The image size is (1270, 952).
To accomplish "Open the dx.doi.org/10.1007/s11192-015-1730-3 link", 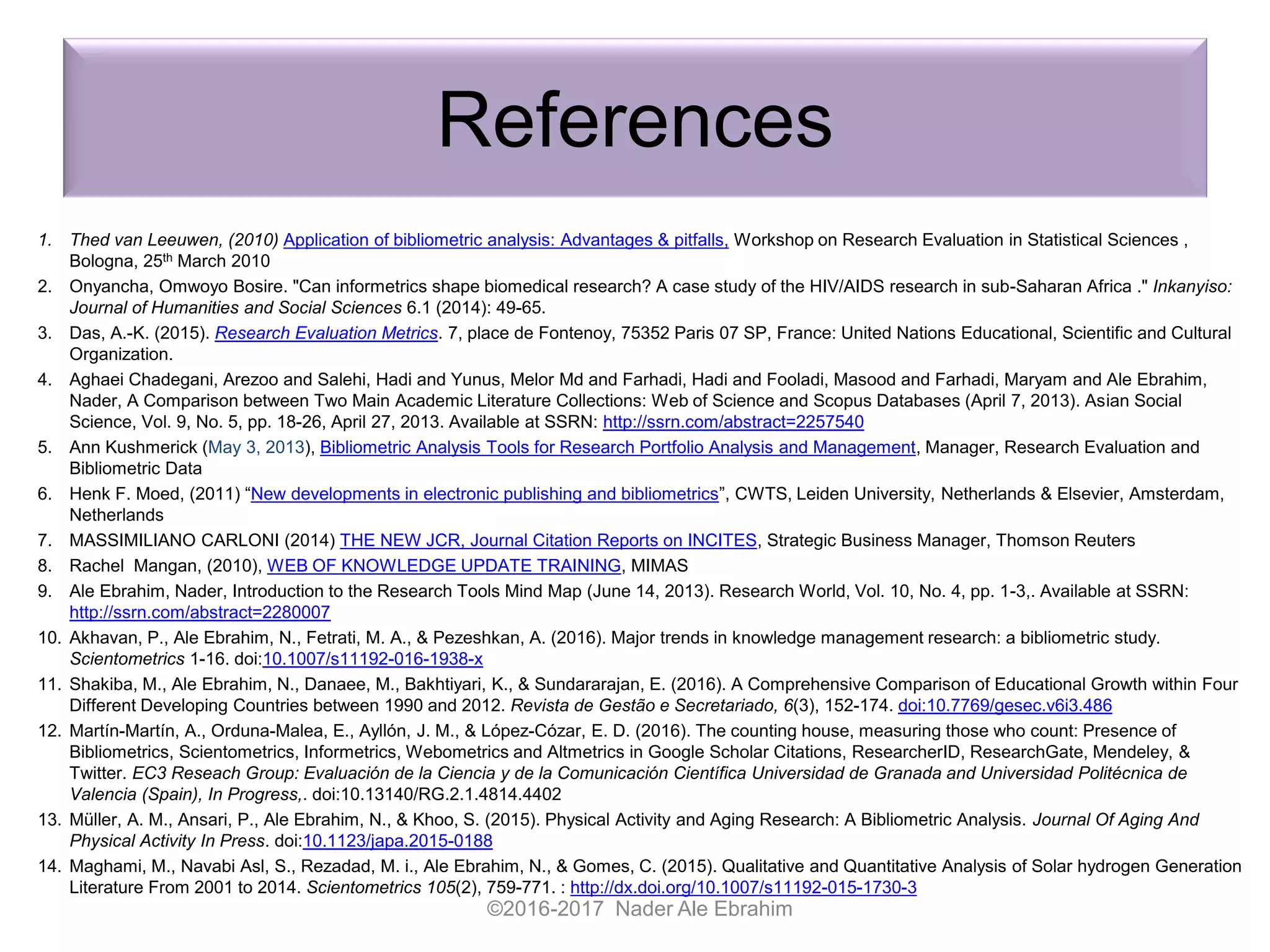I will tap(744, 887).
